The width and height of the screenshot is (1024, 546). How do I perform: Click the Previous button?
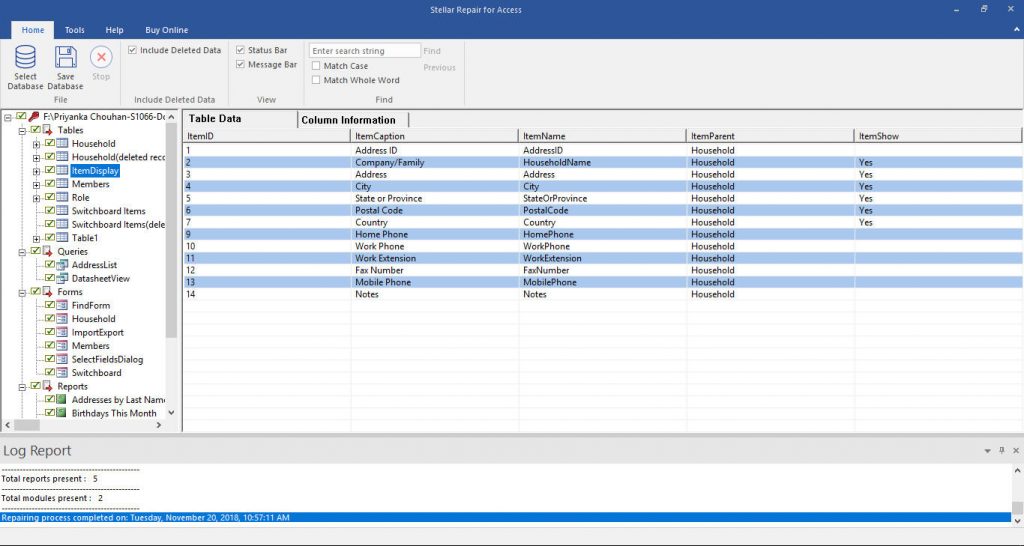coord(439,67)
